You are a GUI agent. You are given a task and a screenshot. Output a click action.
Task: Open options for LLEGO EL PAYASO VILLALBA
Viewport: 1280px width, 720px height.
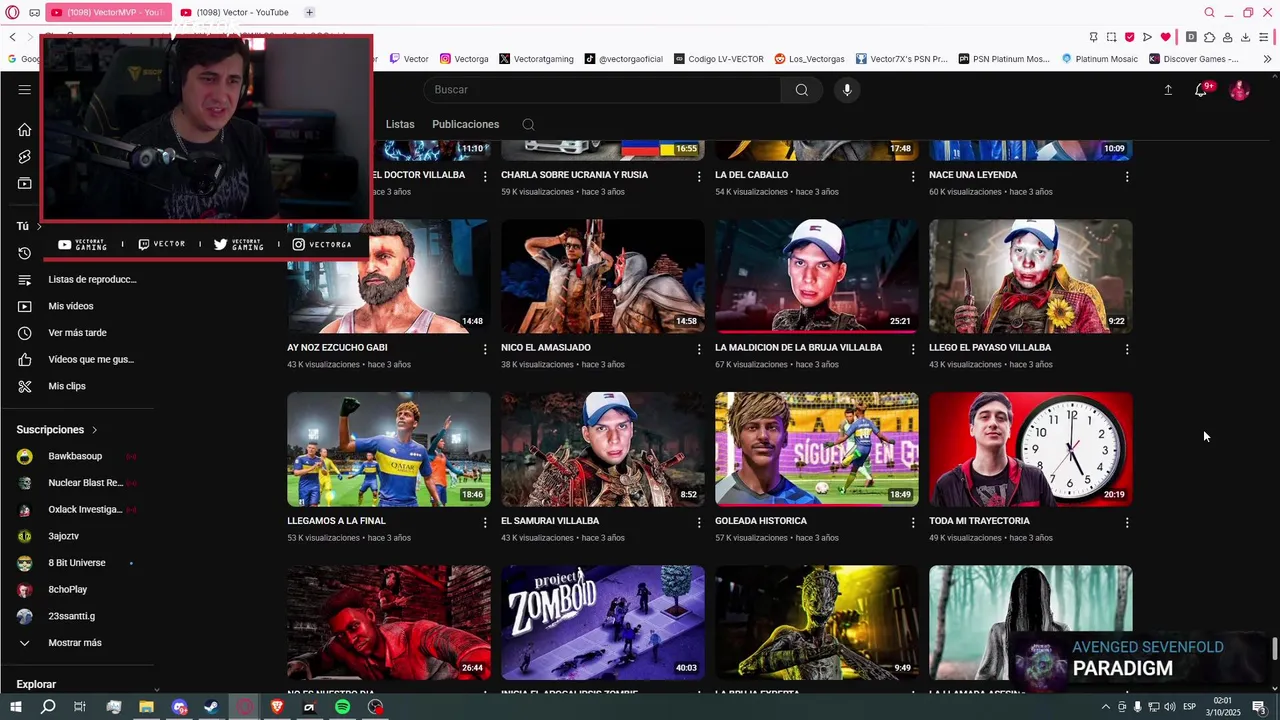[x=1127, y=349]
